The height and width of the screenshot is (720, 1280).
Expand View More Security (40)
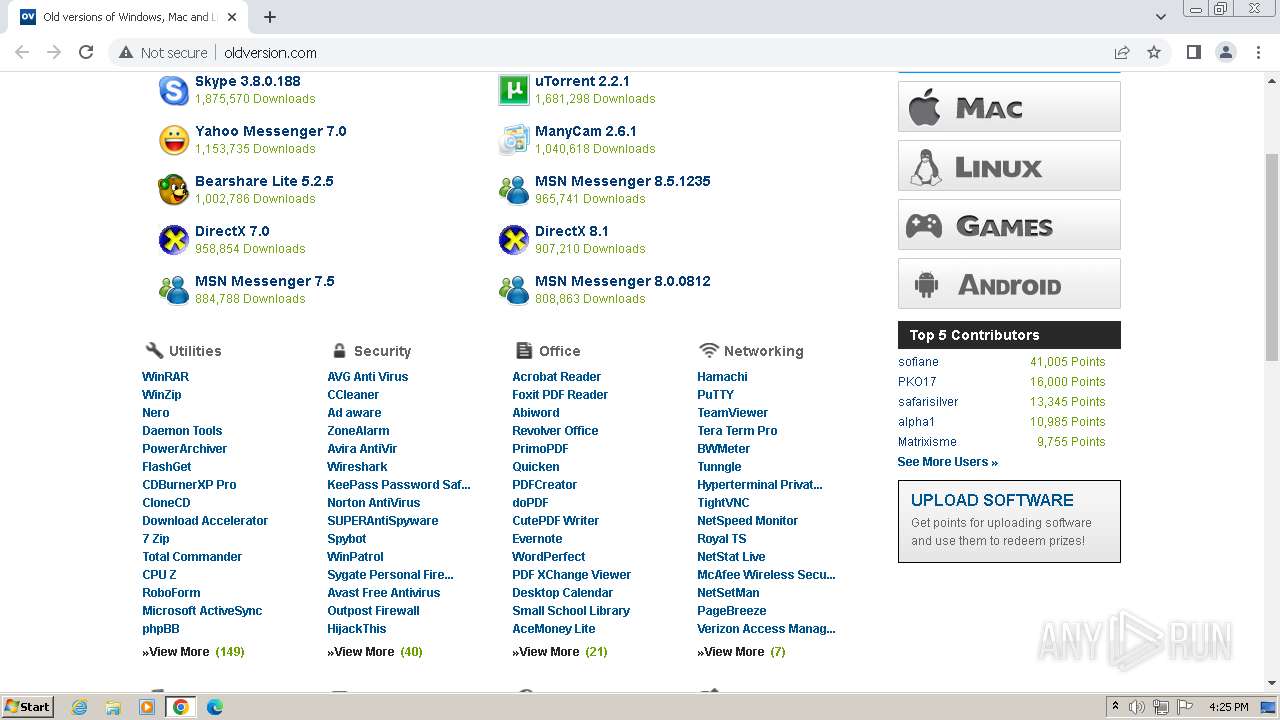375,652
